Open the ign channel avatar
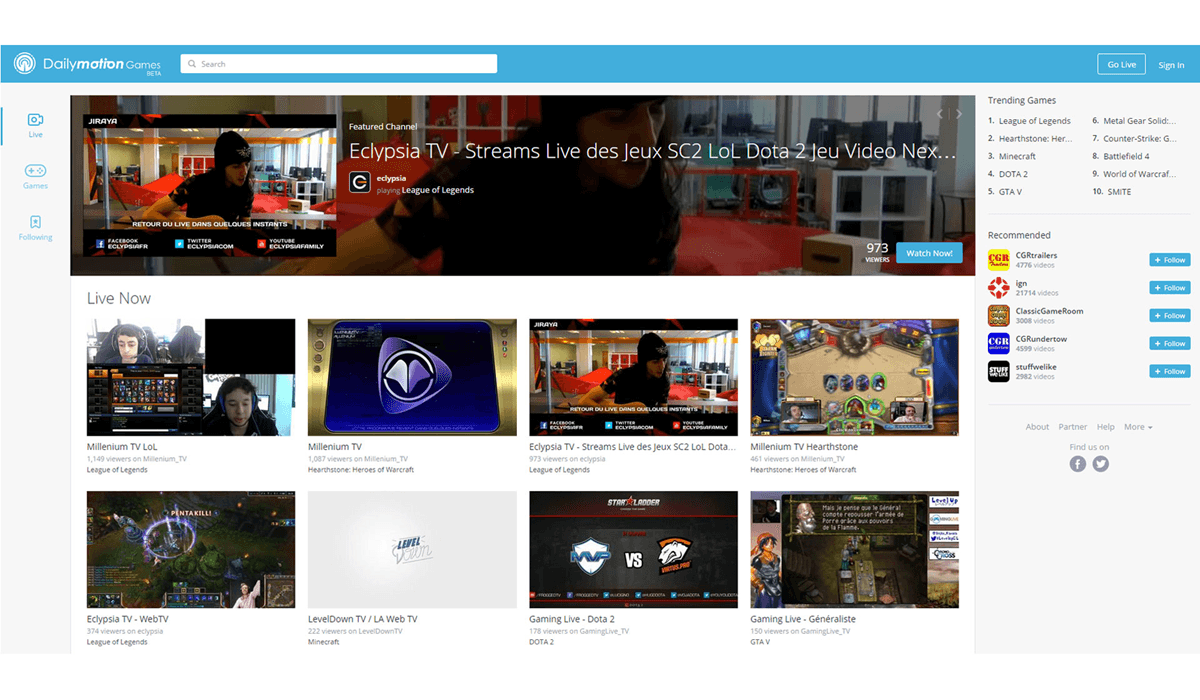Screen dimensions: 1200x700 [998, 288]
